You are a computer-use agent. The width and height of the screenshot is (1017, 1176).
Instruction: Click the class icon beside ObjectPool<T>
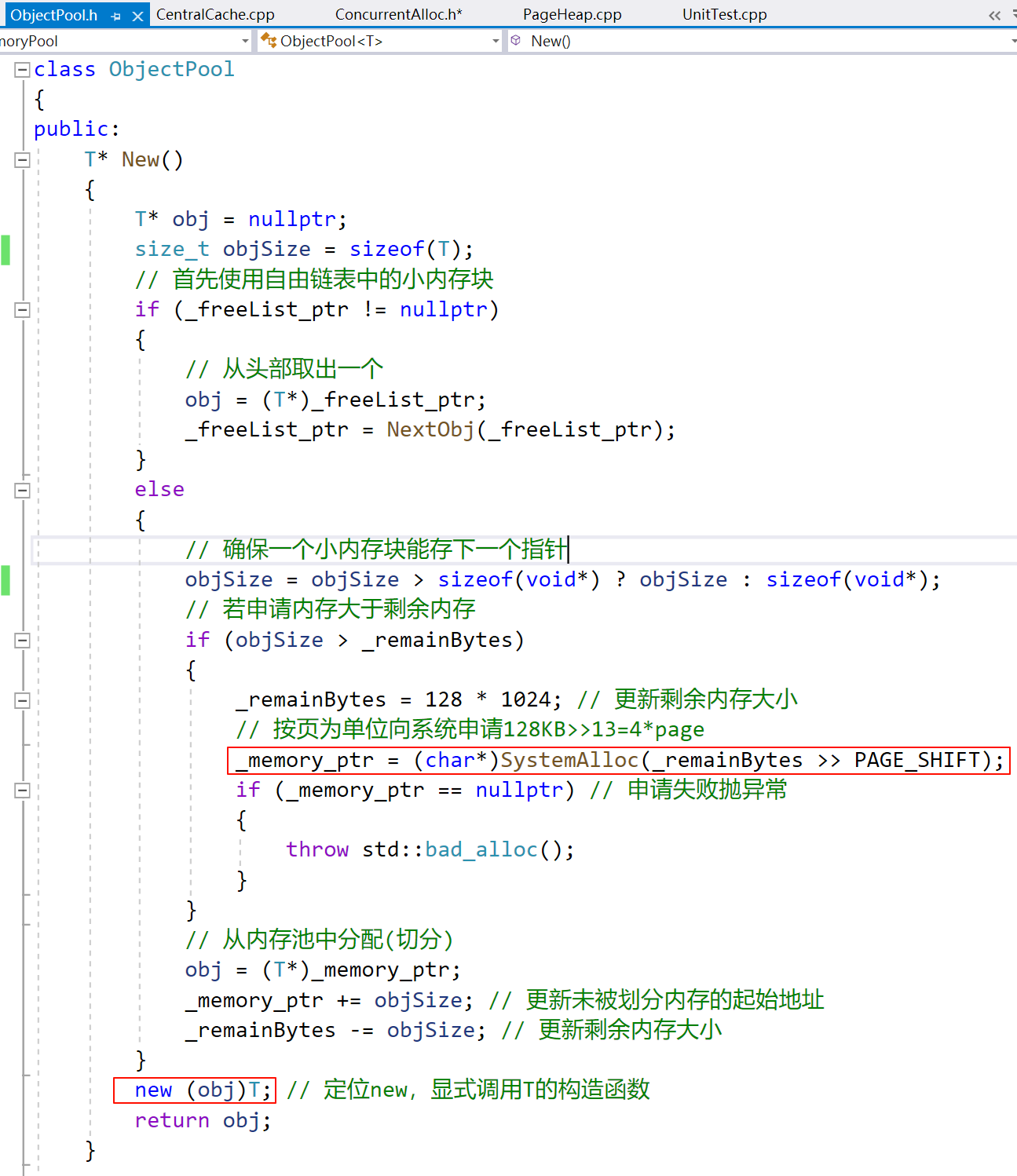(269, 40)
